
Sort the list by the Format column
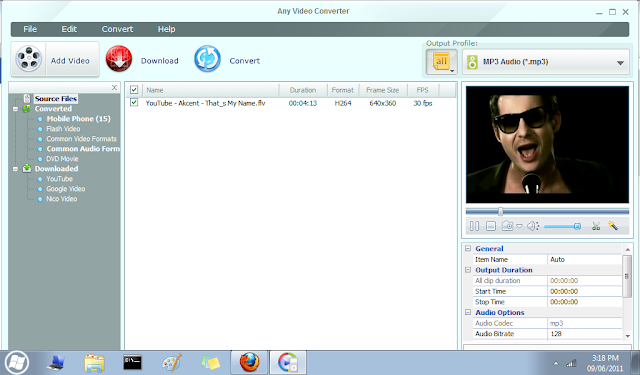tap(342, 90)
